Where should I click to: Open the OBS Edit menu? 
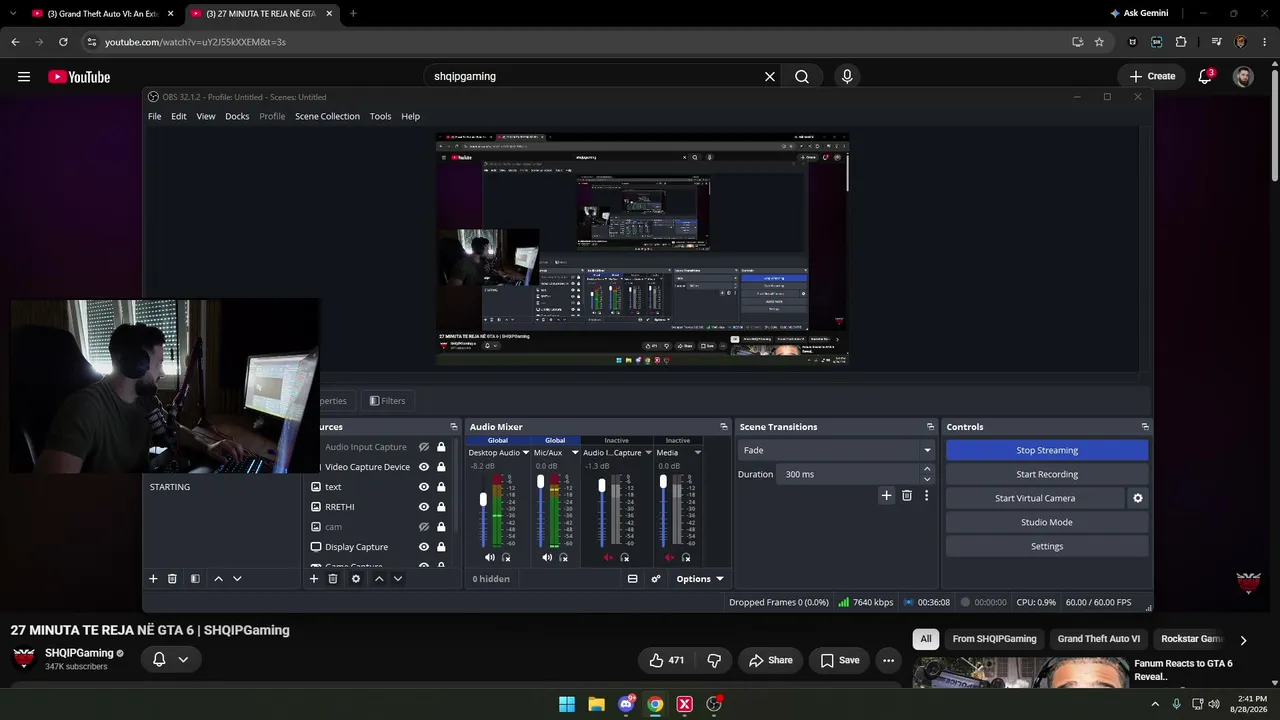click(x=179, y=116)
